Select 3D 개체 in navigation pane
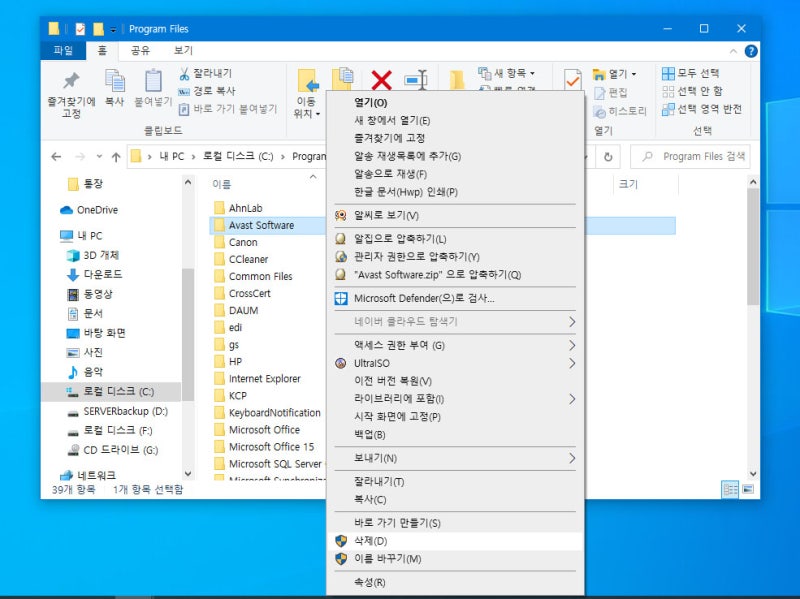 point(93,255)
